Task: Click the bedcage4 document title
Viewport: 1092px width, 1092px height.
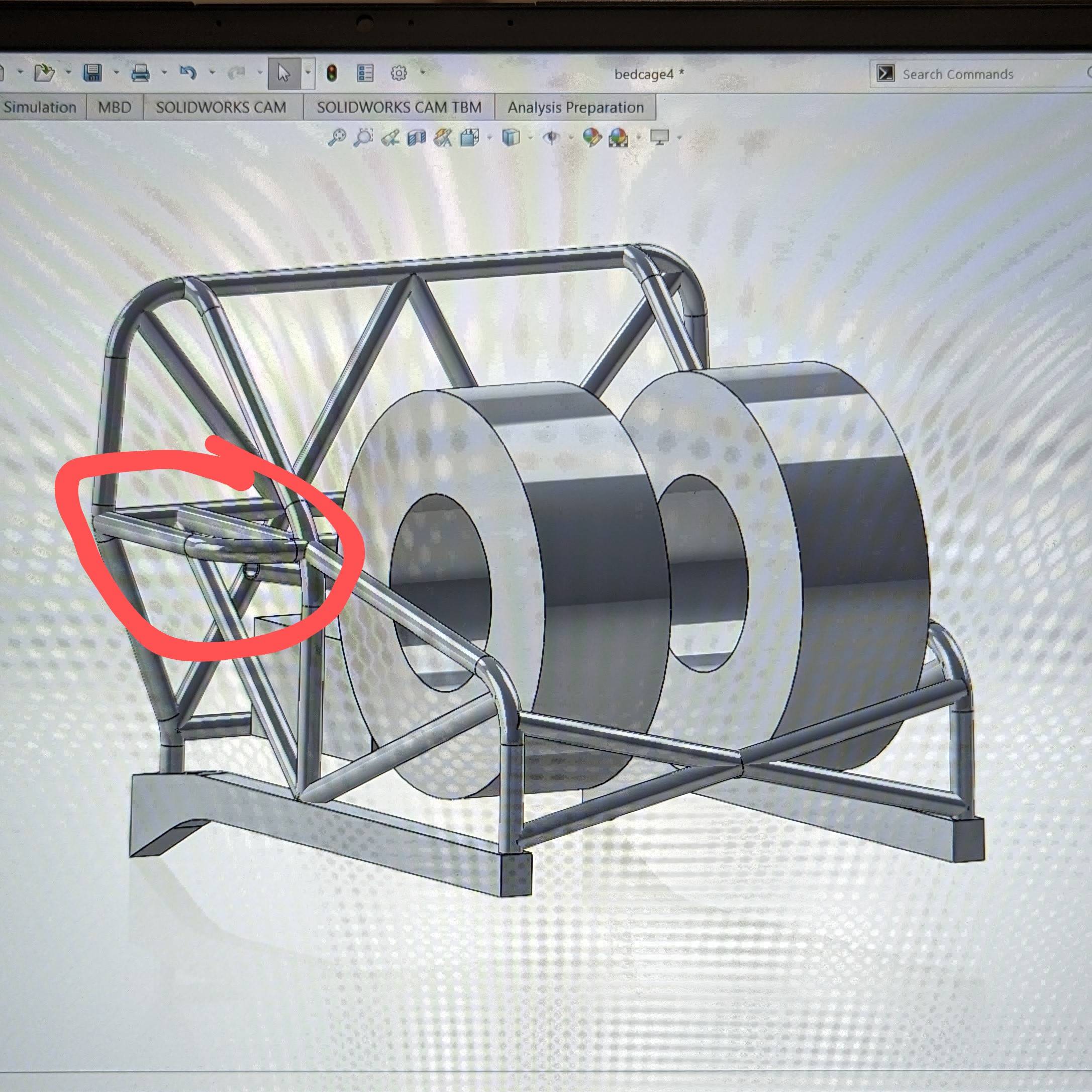Action: (x=649, y=74)
